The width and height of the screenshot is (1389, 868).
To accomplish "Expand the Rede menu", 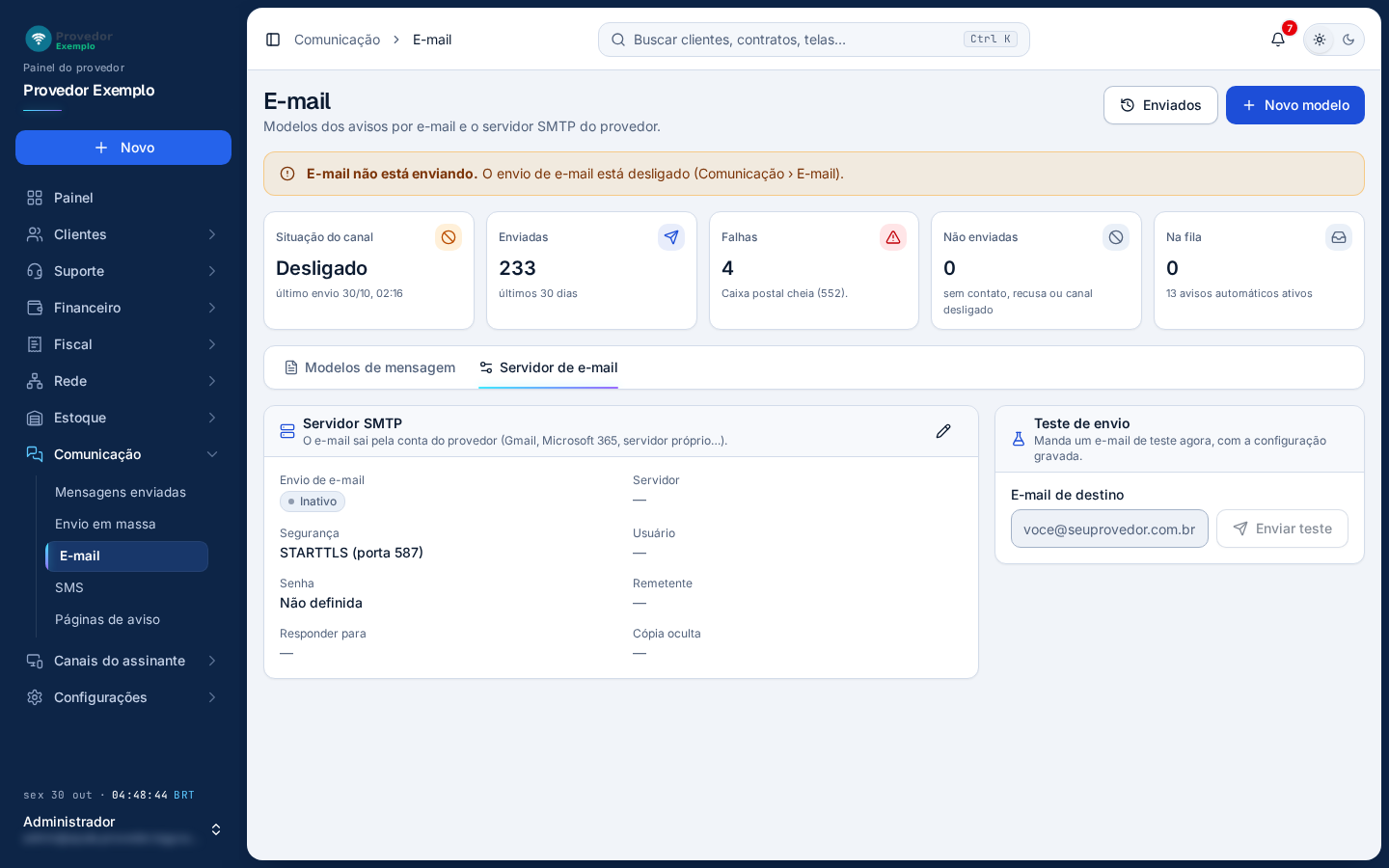I will 123,381.
